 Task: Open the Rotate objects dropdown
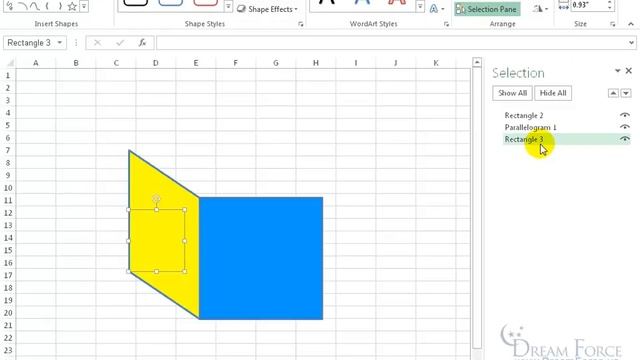(x=540, y=9)
